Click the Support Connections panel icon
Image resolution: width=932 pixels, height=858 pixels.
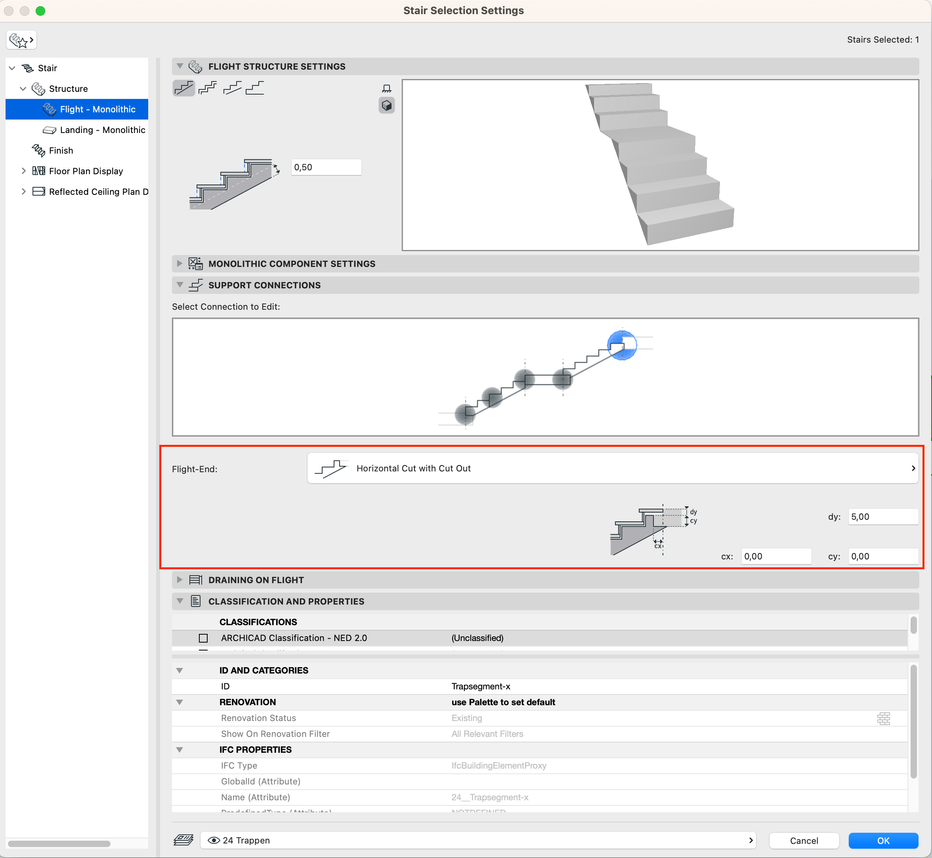coord(195,285)
